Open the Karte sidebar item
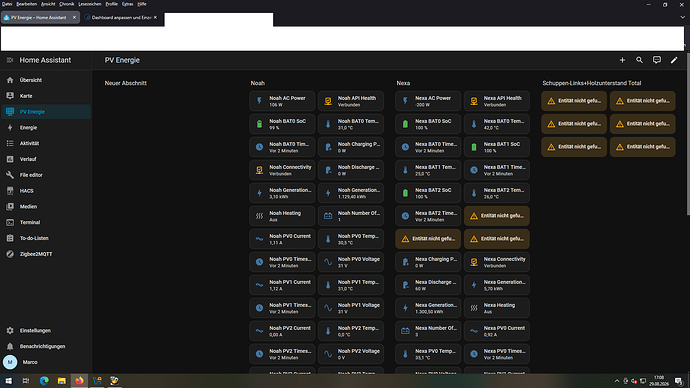Viewport: 690px width, 388px height. 46,96
